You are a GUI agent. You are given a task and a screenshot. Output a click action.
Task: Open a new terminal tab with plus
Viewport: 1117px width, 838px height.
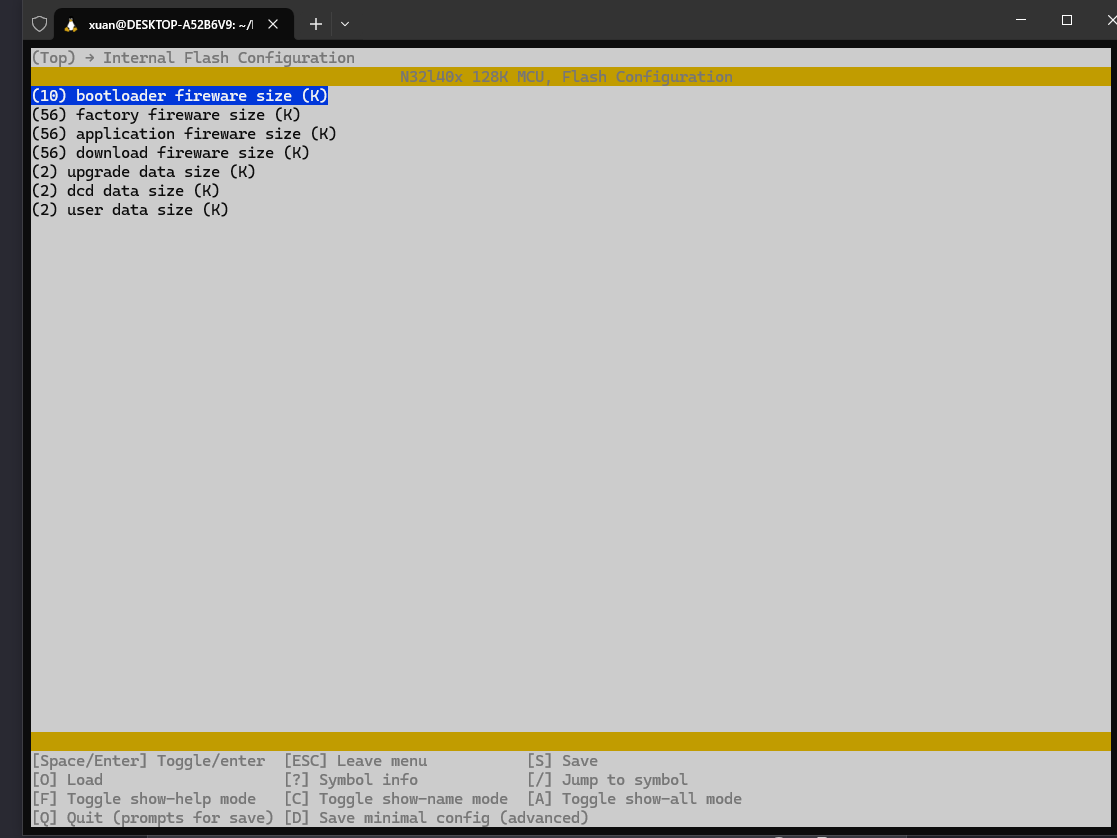click(316, 24)
